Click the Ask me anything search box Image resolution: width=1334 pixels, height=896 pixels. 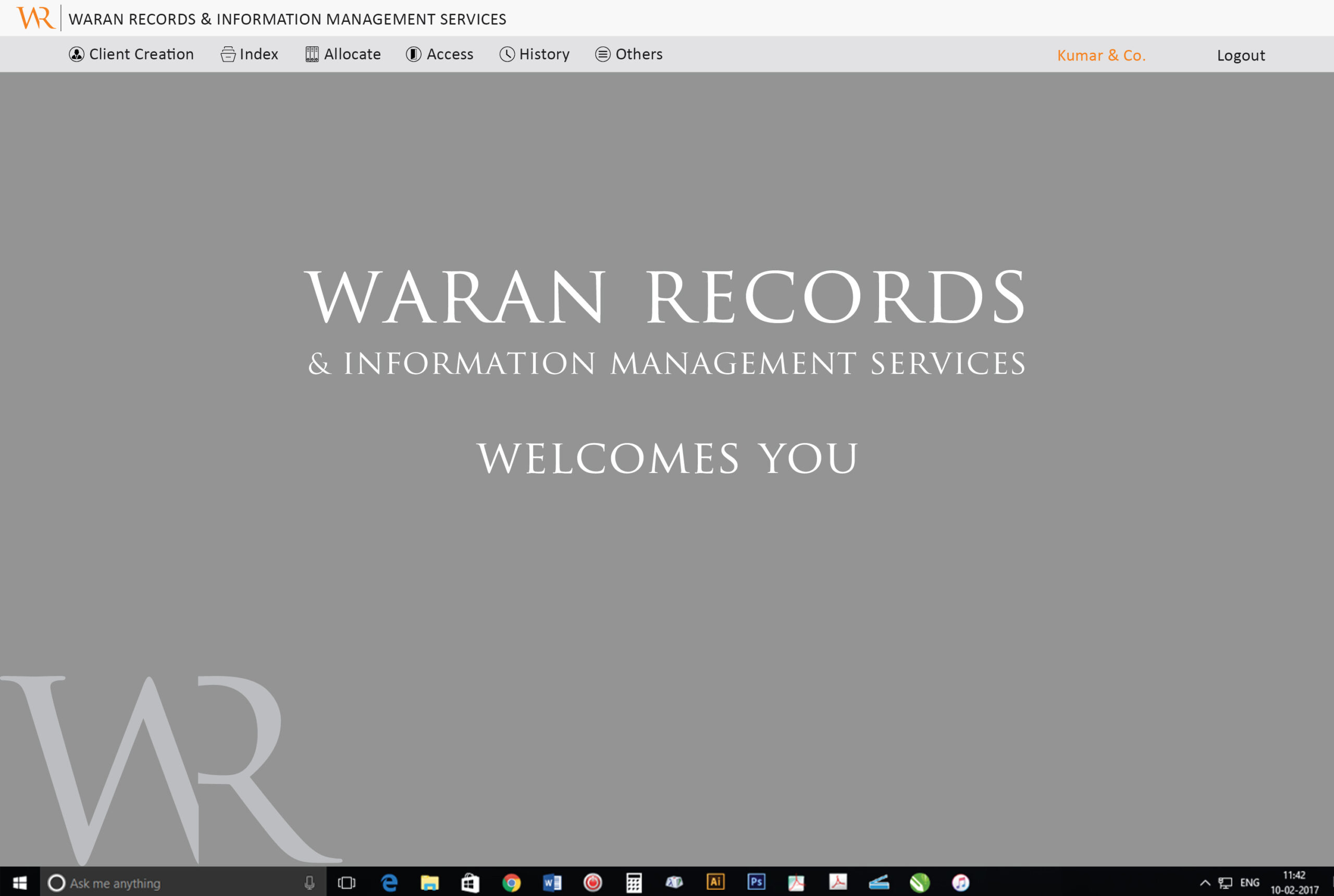click(183, 883)
